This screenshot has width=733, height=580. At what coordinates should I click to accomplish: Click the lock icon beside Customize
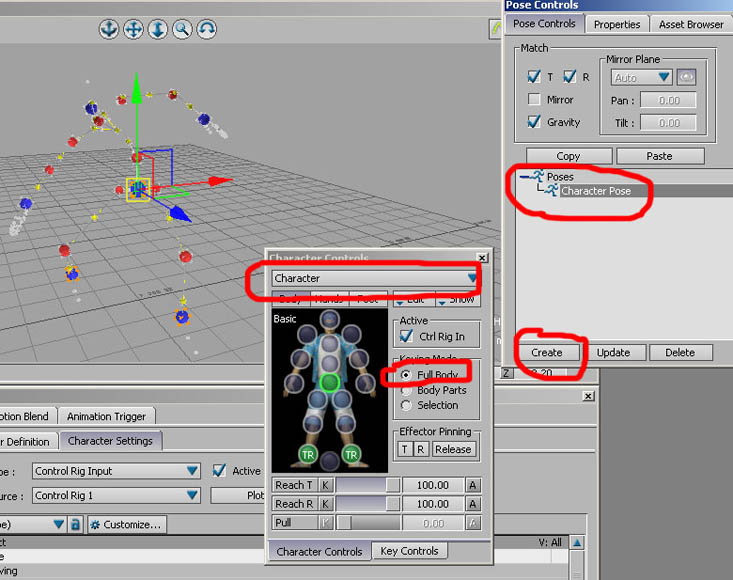75,524
